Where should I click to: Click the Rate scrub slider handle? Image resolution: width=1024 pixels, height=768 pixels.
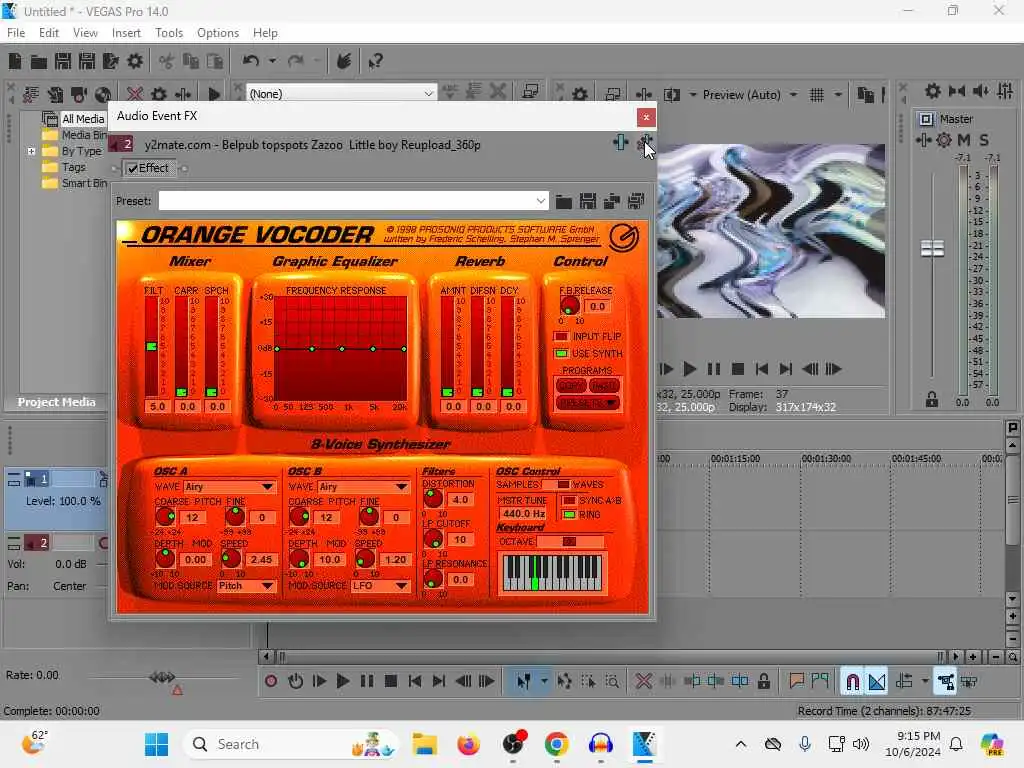162,677
